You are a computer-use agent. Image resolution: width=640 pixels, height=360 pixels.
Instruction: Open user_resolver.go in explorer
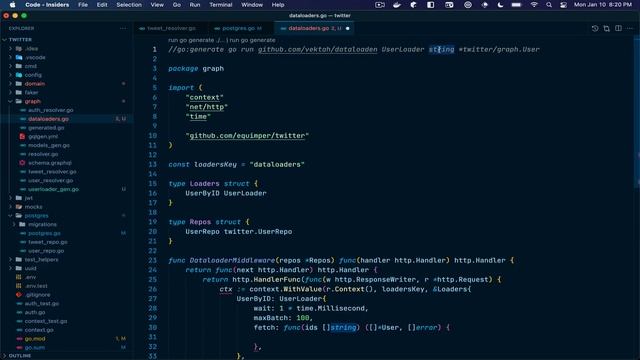51,180
